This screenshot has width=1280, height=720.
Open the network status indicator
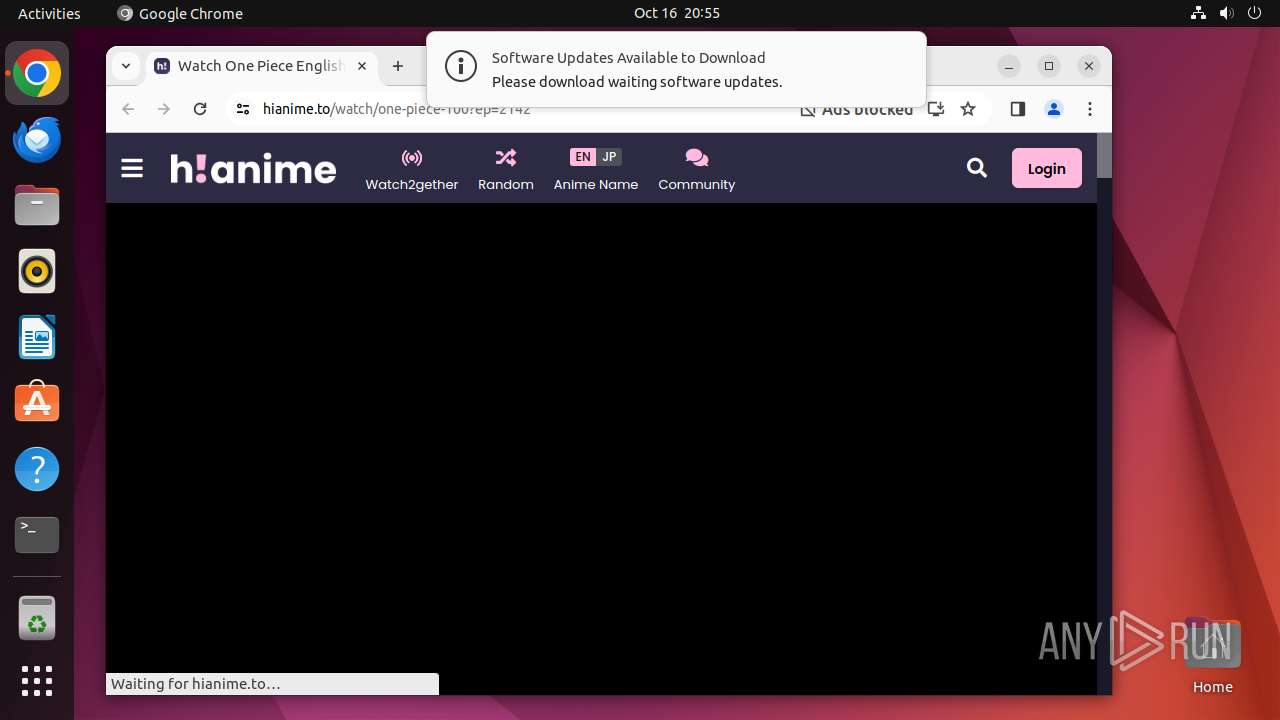(1199, 13)
